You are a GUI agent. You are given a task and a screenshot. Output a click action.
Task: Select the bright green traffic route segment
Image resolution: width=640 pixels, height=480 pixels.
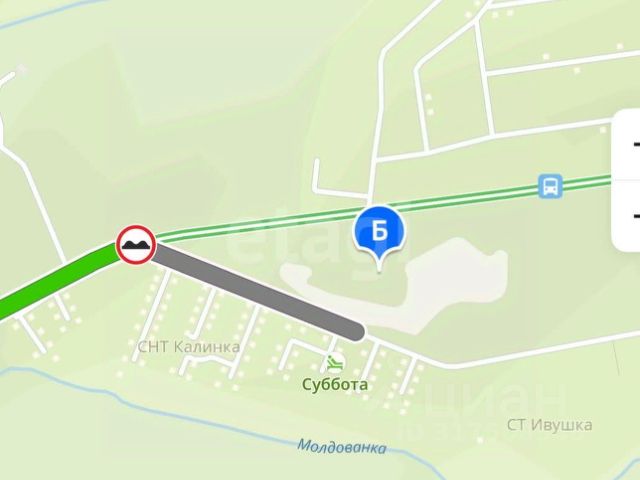click(x=57, y=282)
